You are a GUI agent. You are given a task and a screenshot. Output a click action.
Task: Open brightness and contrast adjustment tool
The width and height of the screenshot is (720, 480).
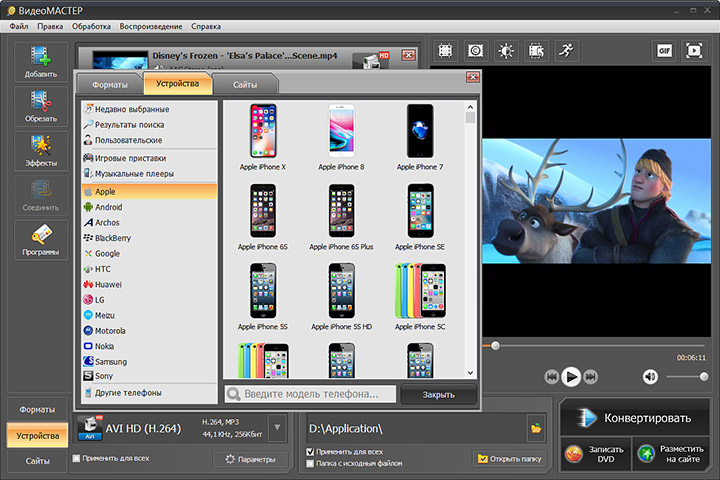tap(507, 50)
